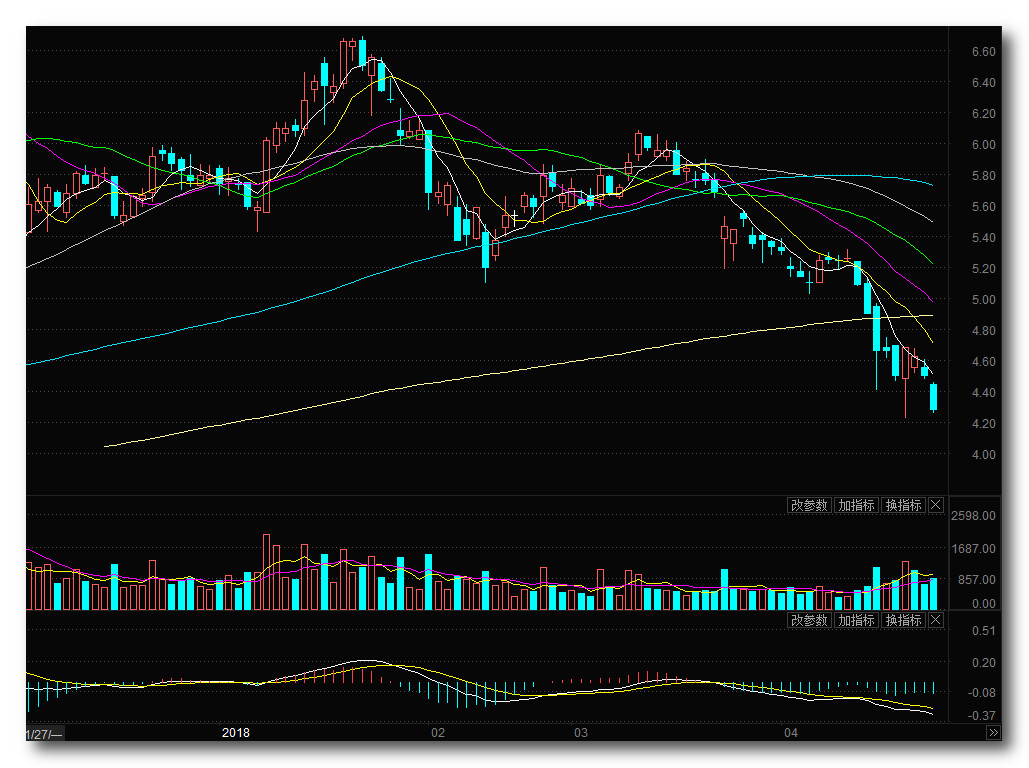Click the 4.00 price axis label

(982, 454)
